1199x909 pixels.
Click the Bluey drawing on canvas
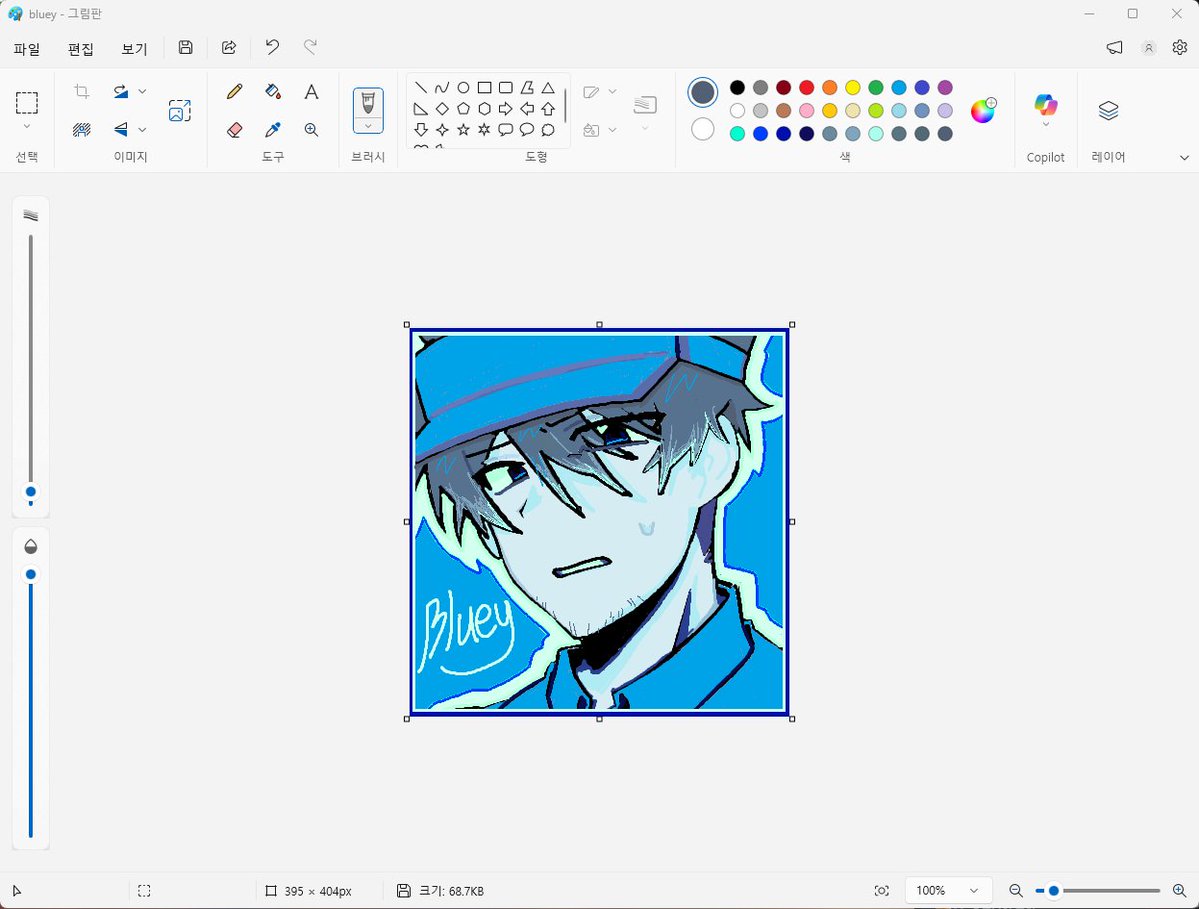coord(600,521)
